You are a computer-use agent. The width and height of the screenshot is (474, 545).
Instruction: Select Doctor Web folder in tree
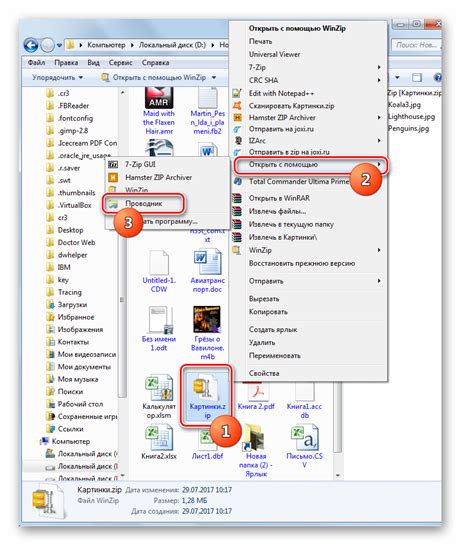pyautogui.click(x=76, y=243)
